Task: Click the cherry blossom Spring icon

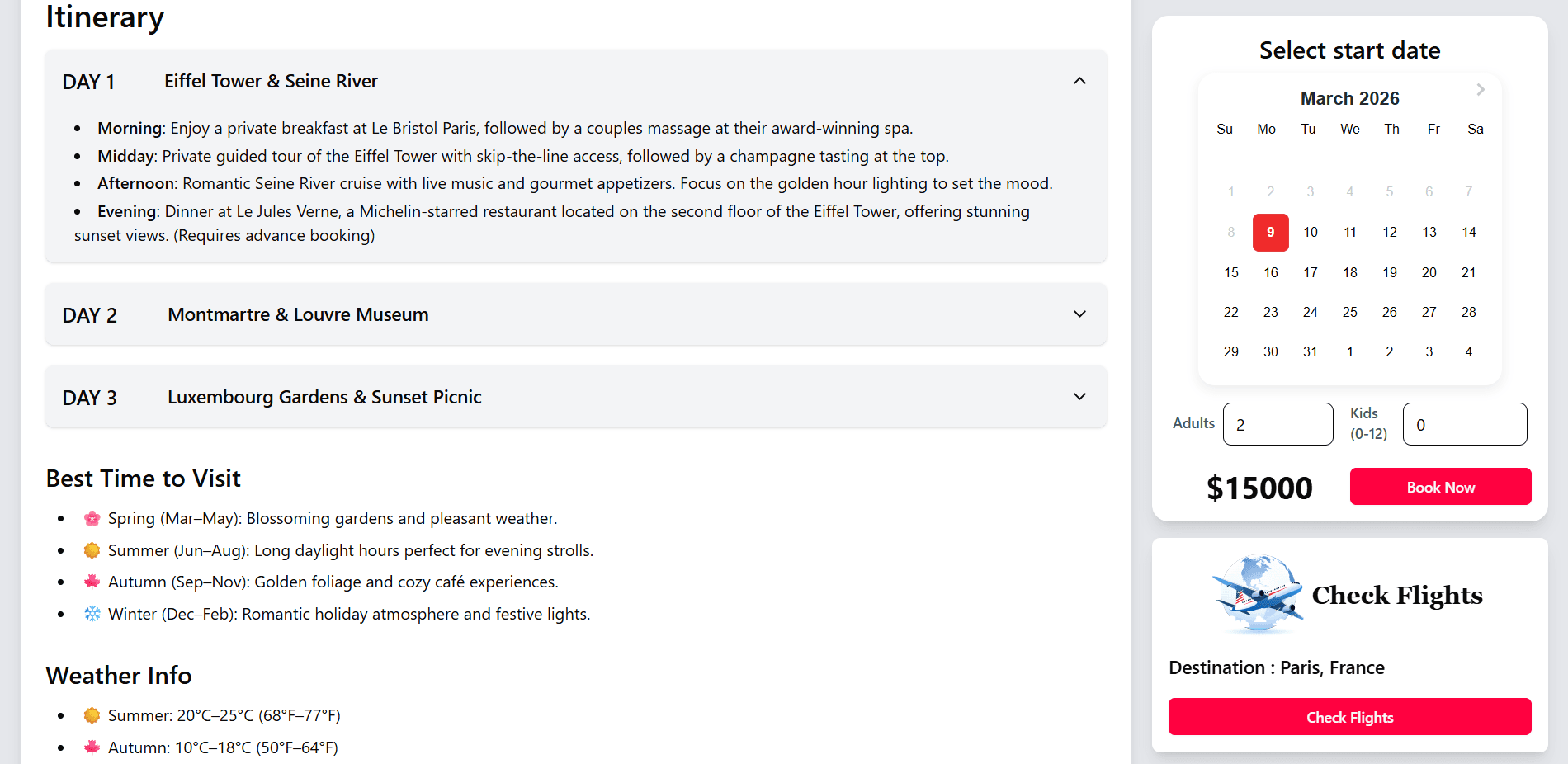Action: [x=92, y=518]
